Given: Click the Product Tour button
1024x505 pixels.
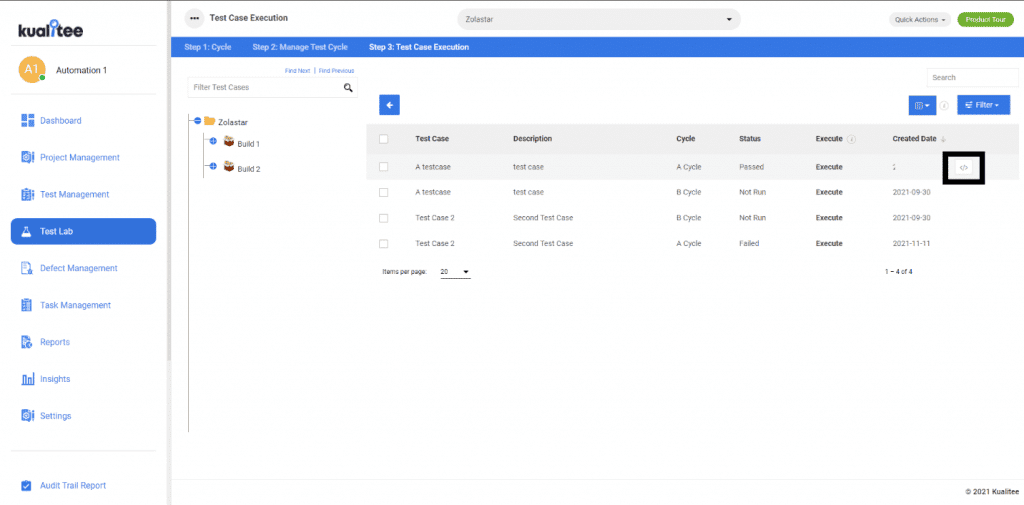Looking at the screenshot, I should 984,19.
